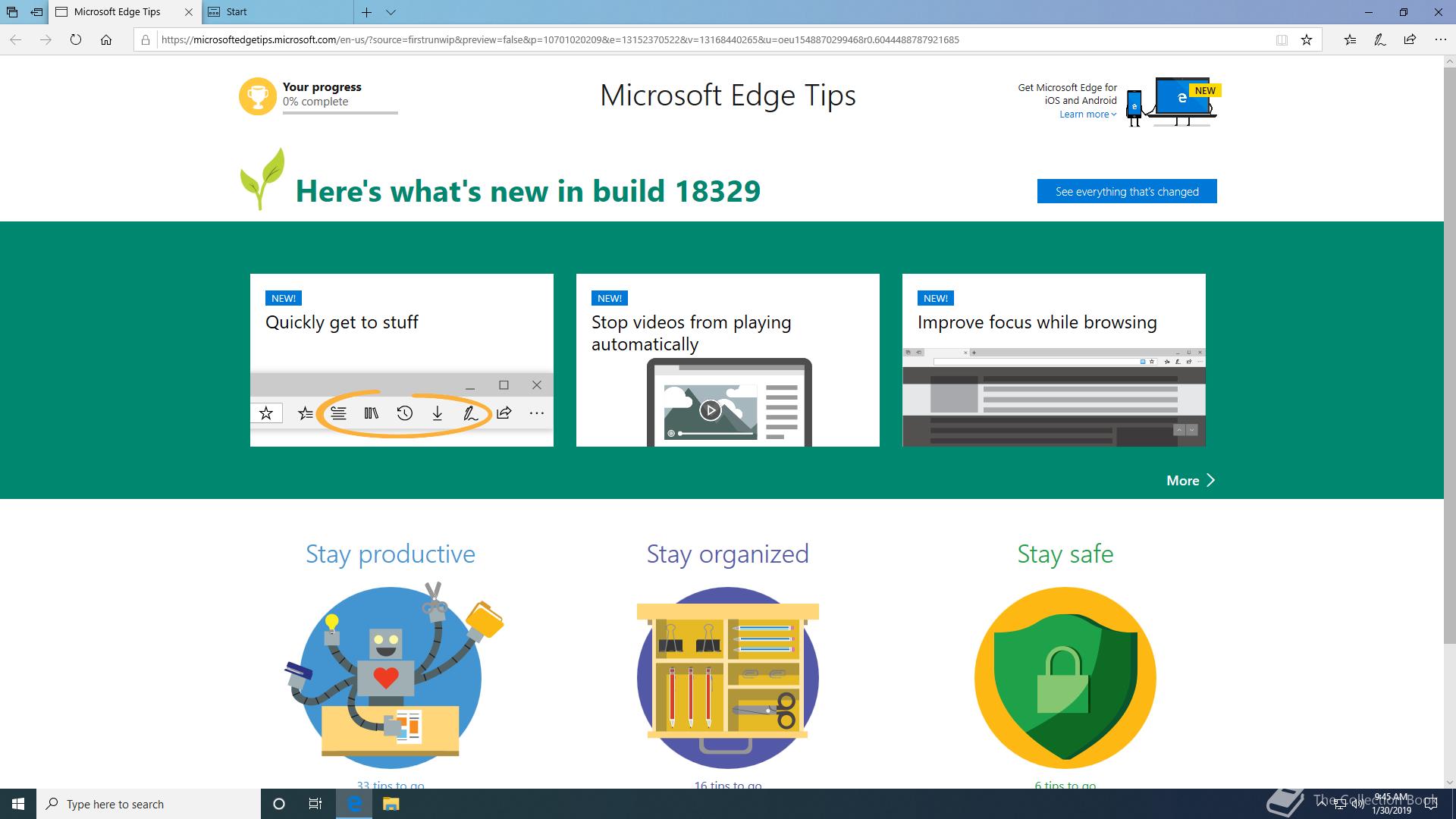Screen dimensions: 1456x819
Task: Enable Reading view icon
Action: [1282, 40]
